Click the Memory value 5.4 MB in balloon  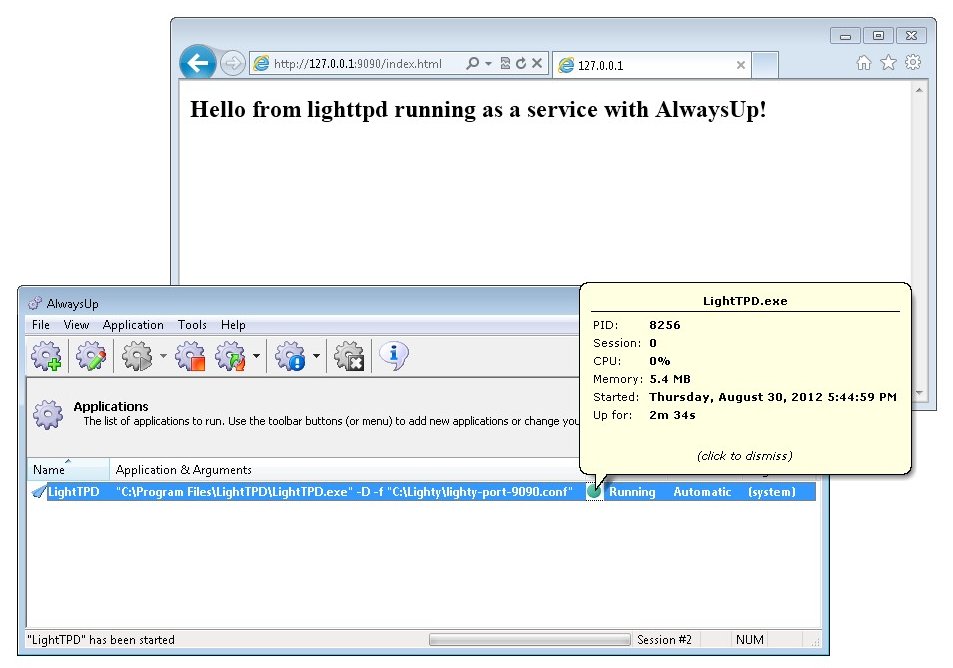670,379
